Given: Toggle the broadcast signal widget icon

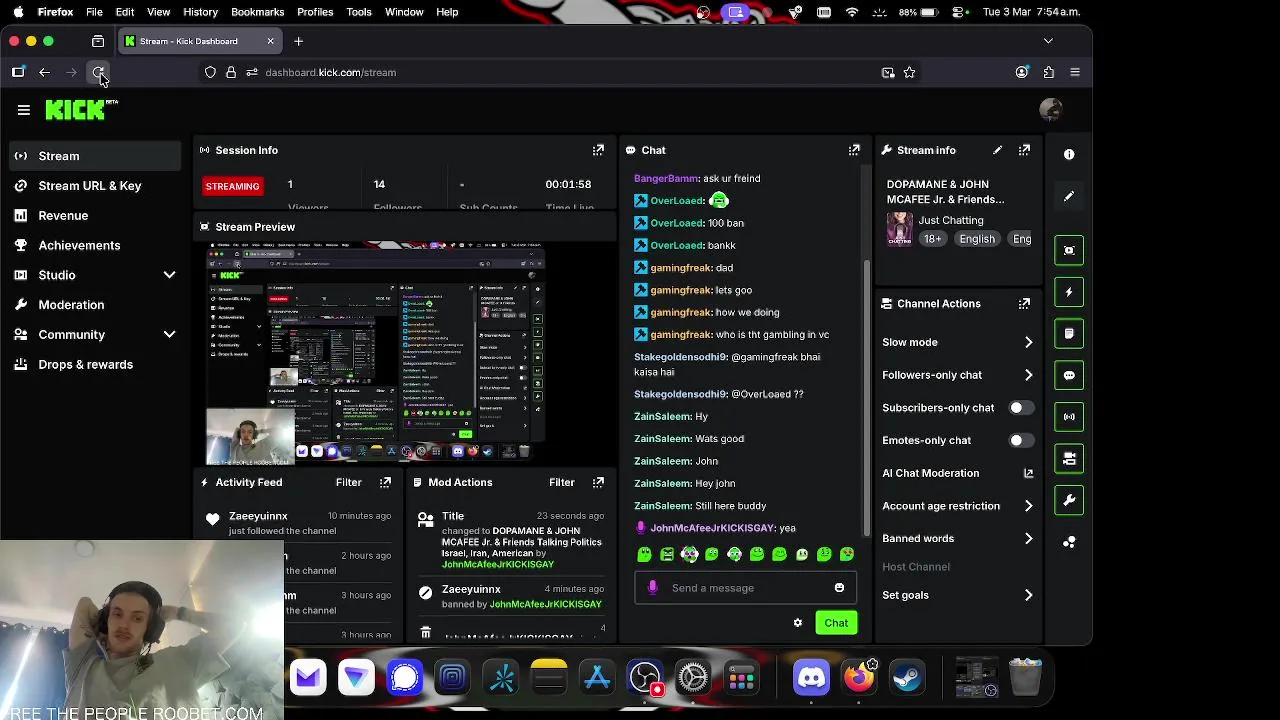Looking at the screenshot, I should coord(1069,417).
